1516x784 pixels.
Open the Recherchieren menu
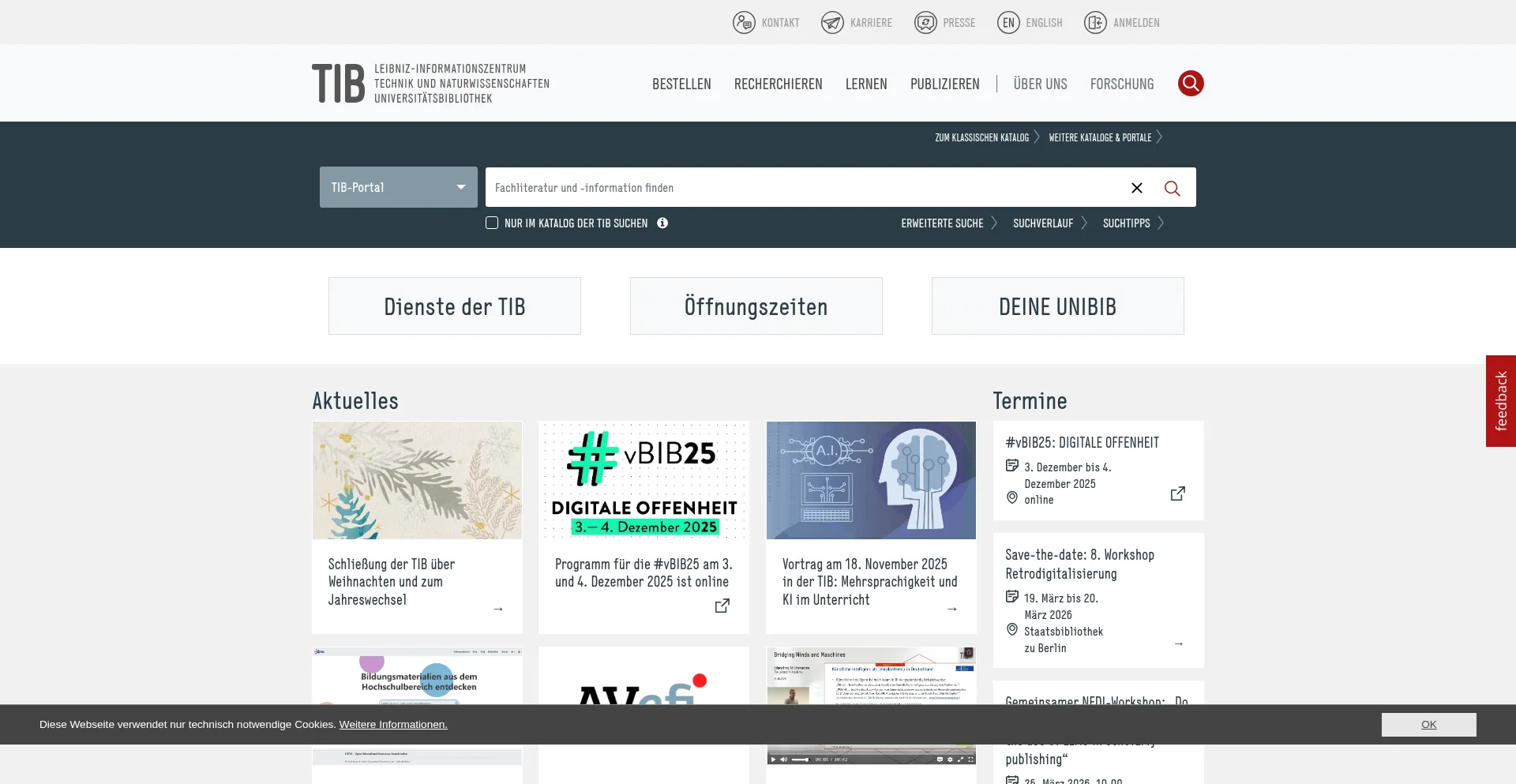778,84
